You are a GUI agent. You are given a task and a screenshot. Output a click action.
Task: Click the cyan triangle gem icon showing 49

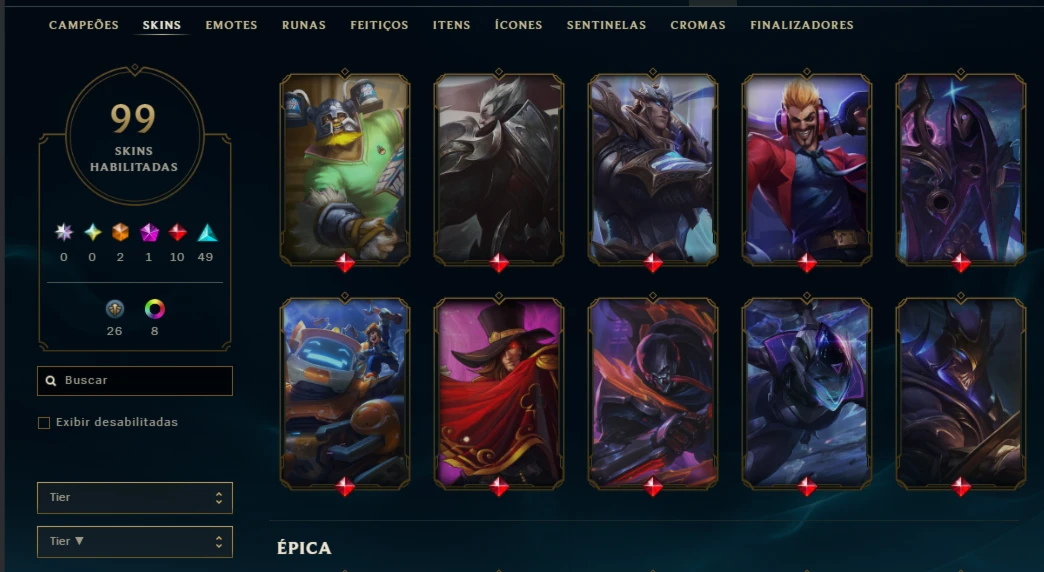[x=207, y=232]
